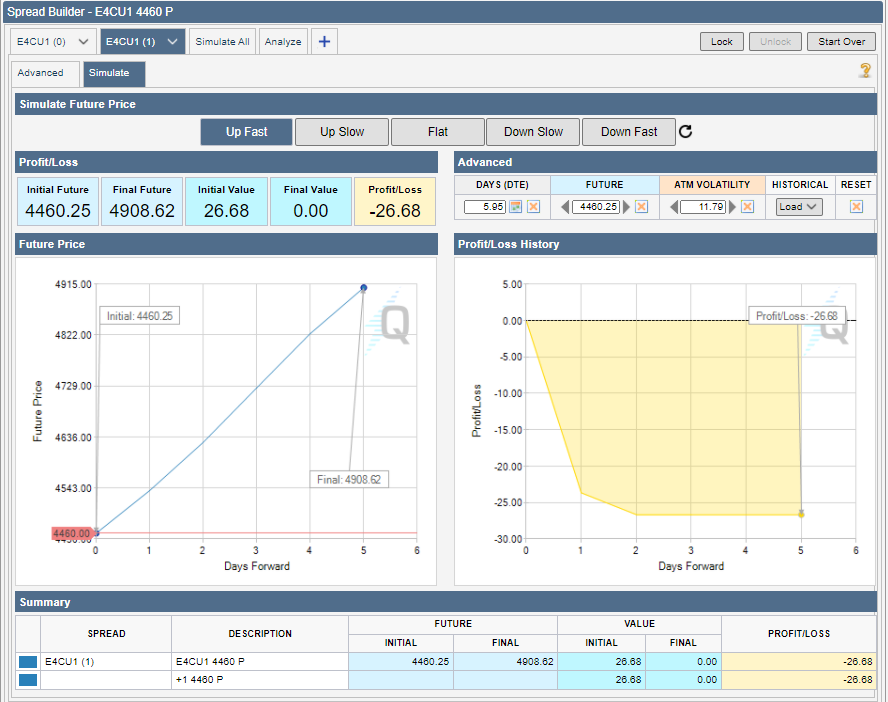Select the Down Fast scenario
The width and height of the screenshot is (888, 702).
point(629,132)
